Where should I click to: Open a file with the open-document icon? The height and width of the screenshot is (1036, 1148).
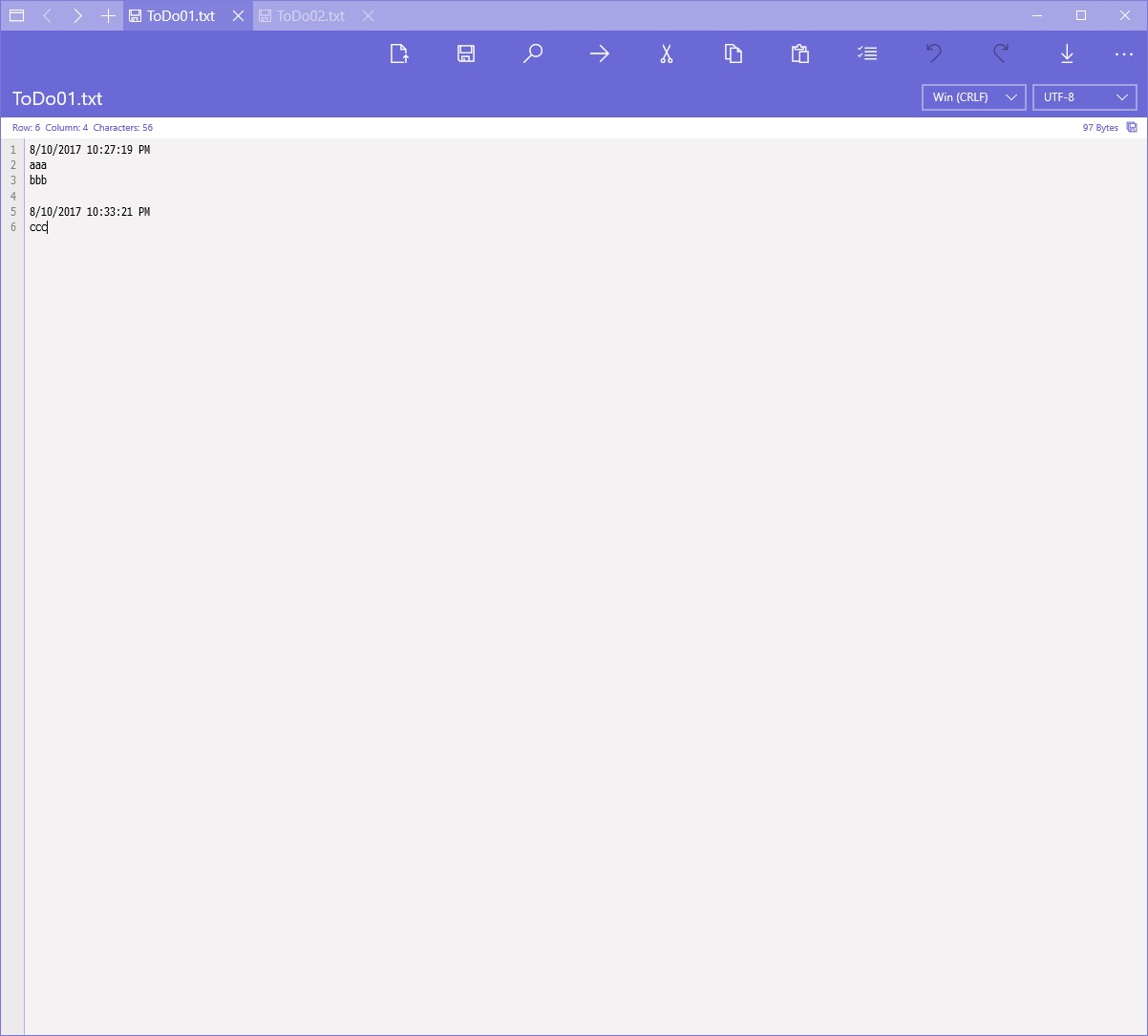click(399, 53)
